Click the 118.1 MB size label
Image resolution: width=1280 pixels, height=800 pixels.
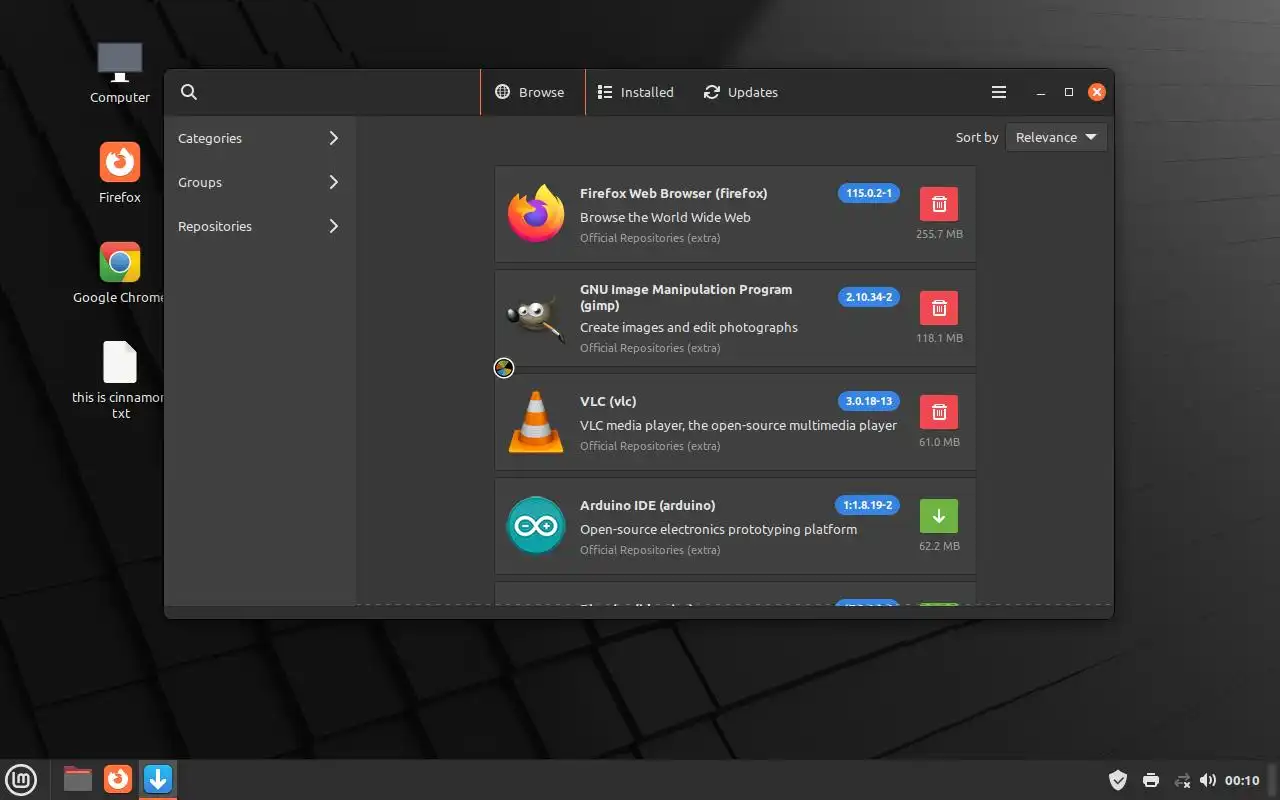(939, 338)
